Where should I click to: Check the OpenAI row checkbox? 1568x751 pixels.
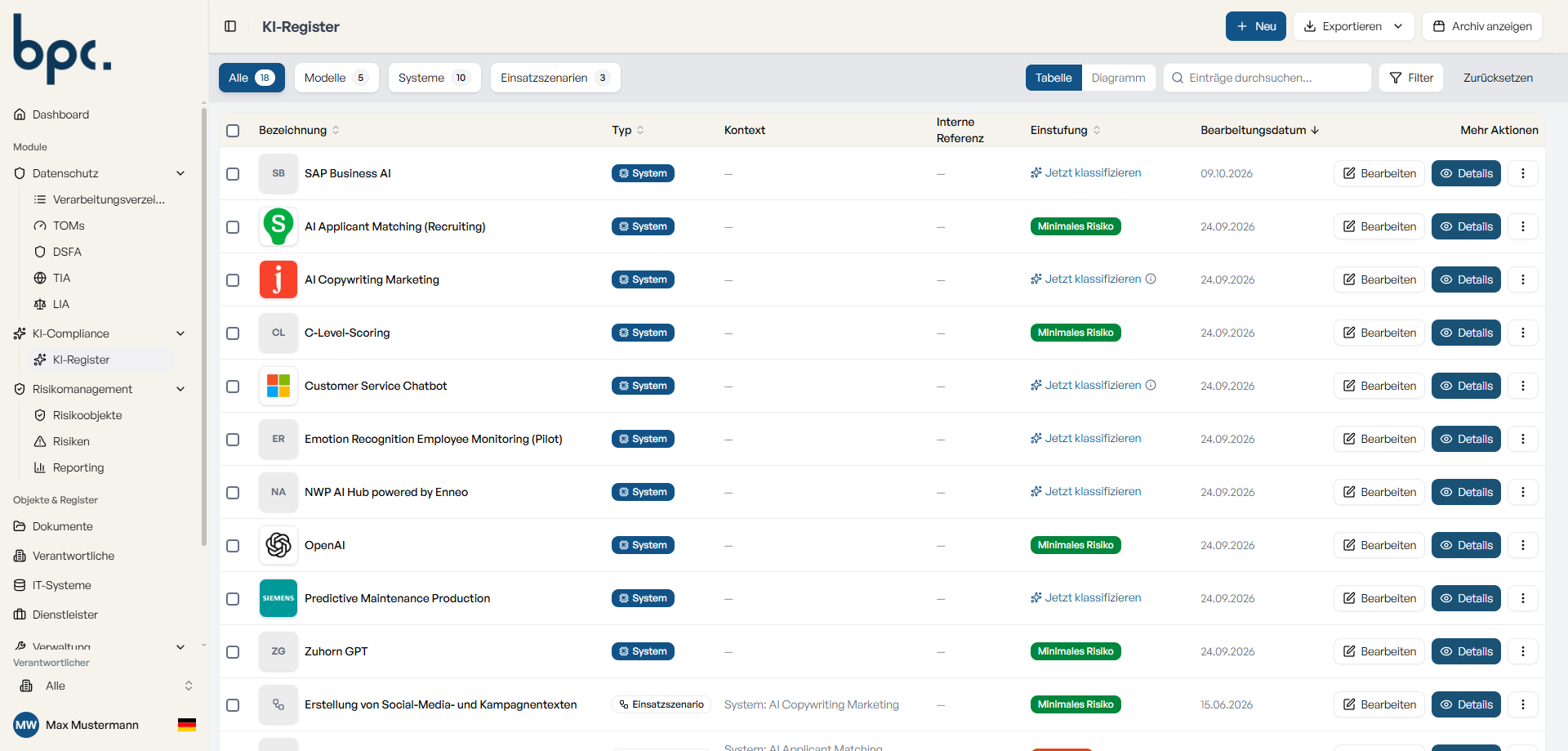click(233, 546)
